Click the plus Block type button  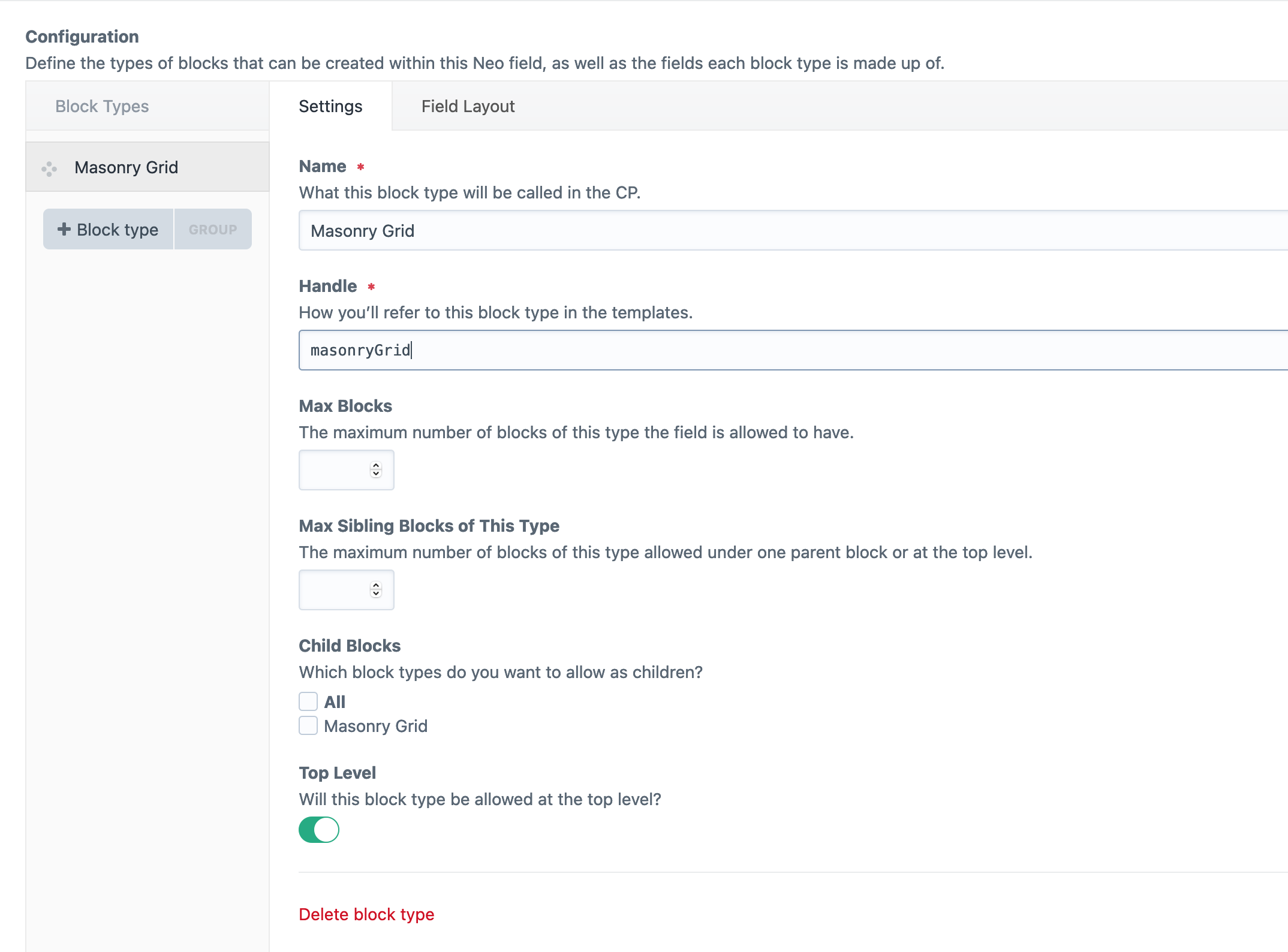(109, 230)
